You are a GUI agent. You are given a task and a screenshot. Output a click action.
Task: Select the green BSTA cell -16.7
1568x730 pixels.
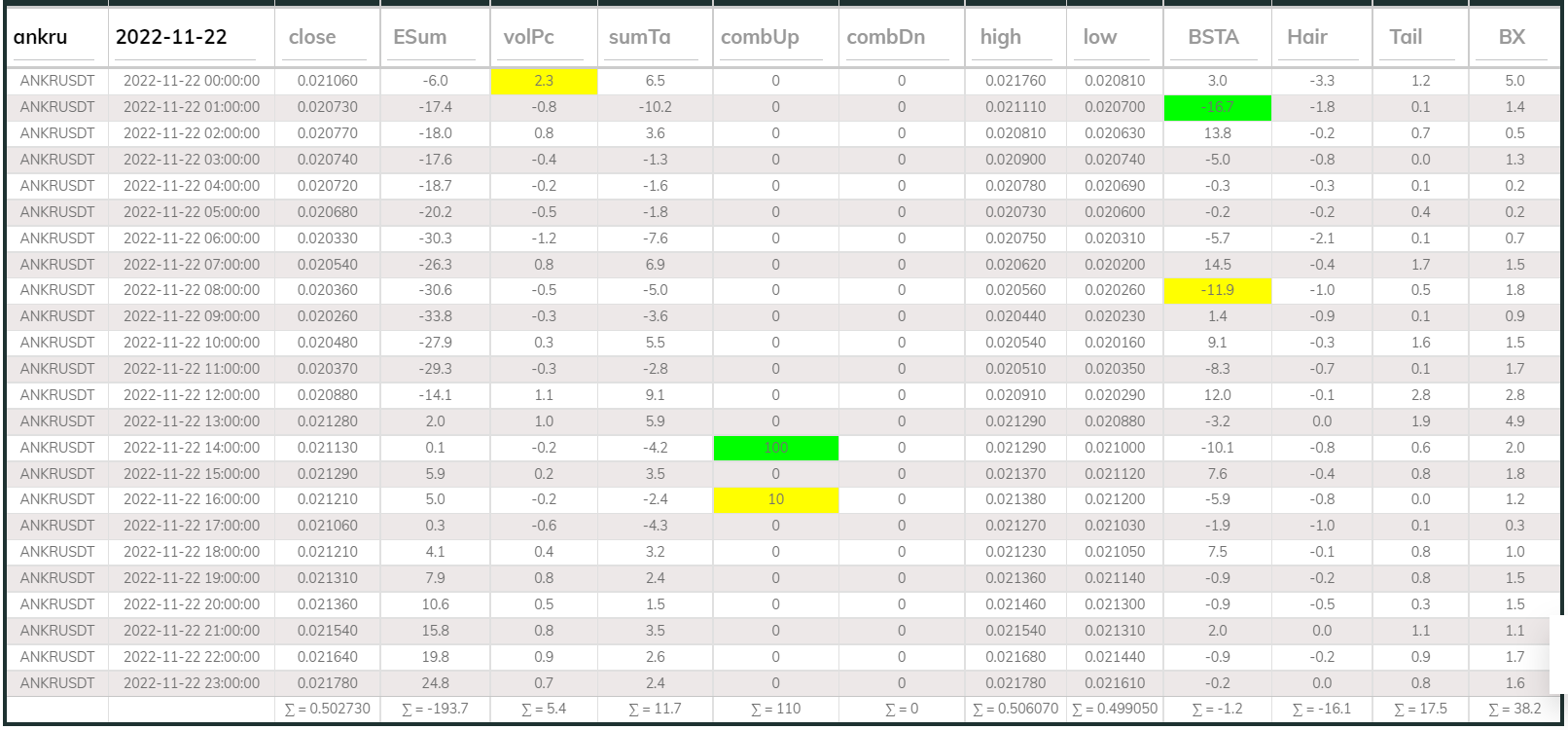point(1217,107)
